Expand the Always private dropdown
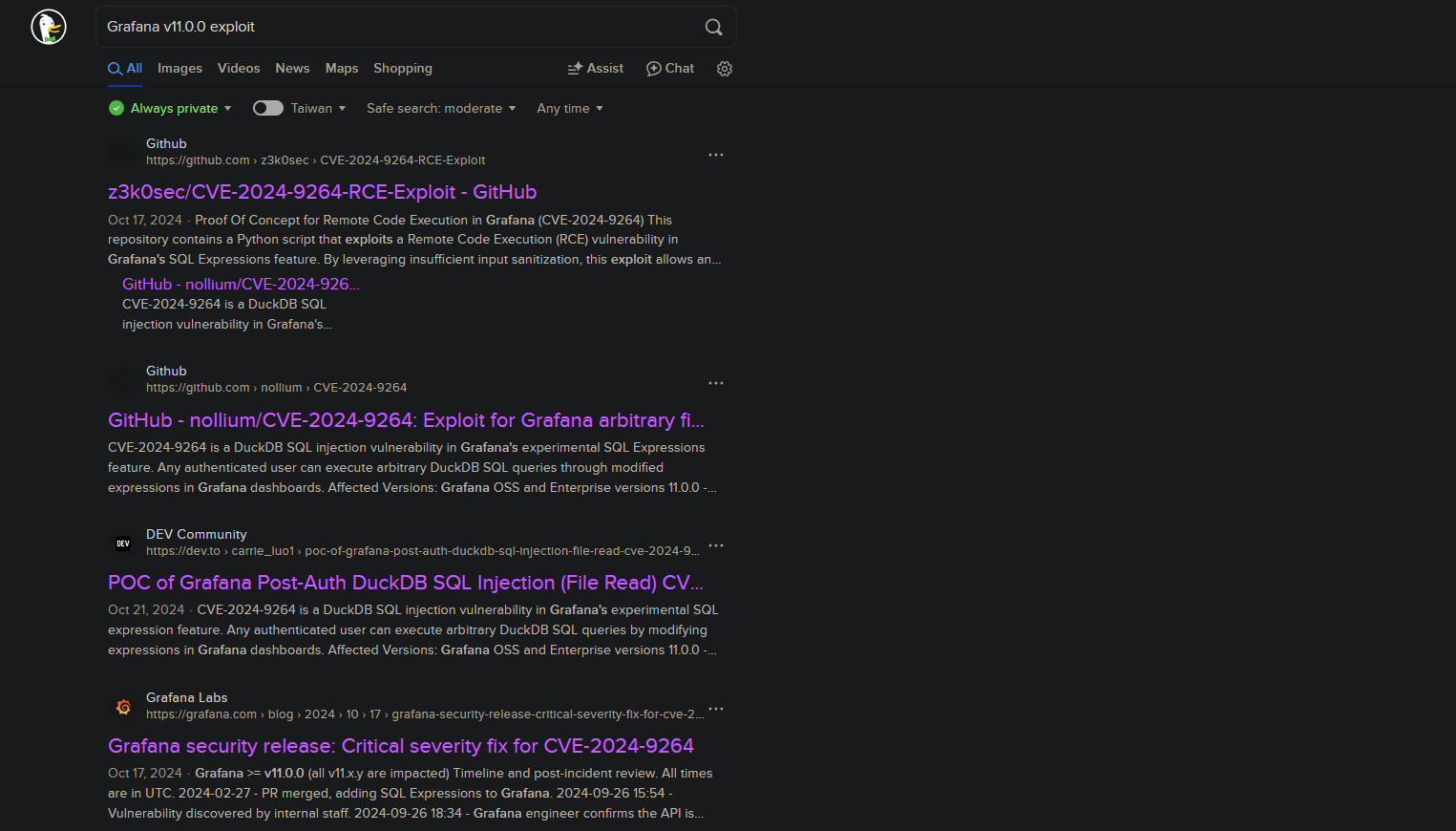 click(181, 108)
